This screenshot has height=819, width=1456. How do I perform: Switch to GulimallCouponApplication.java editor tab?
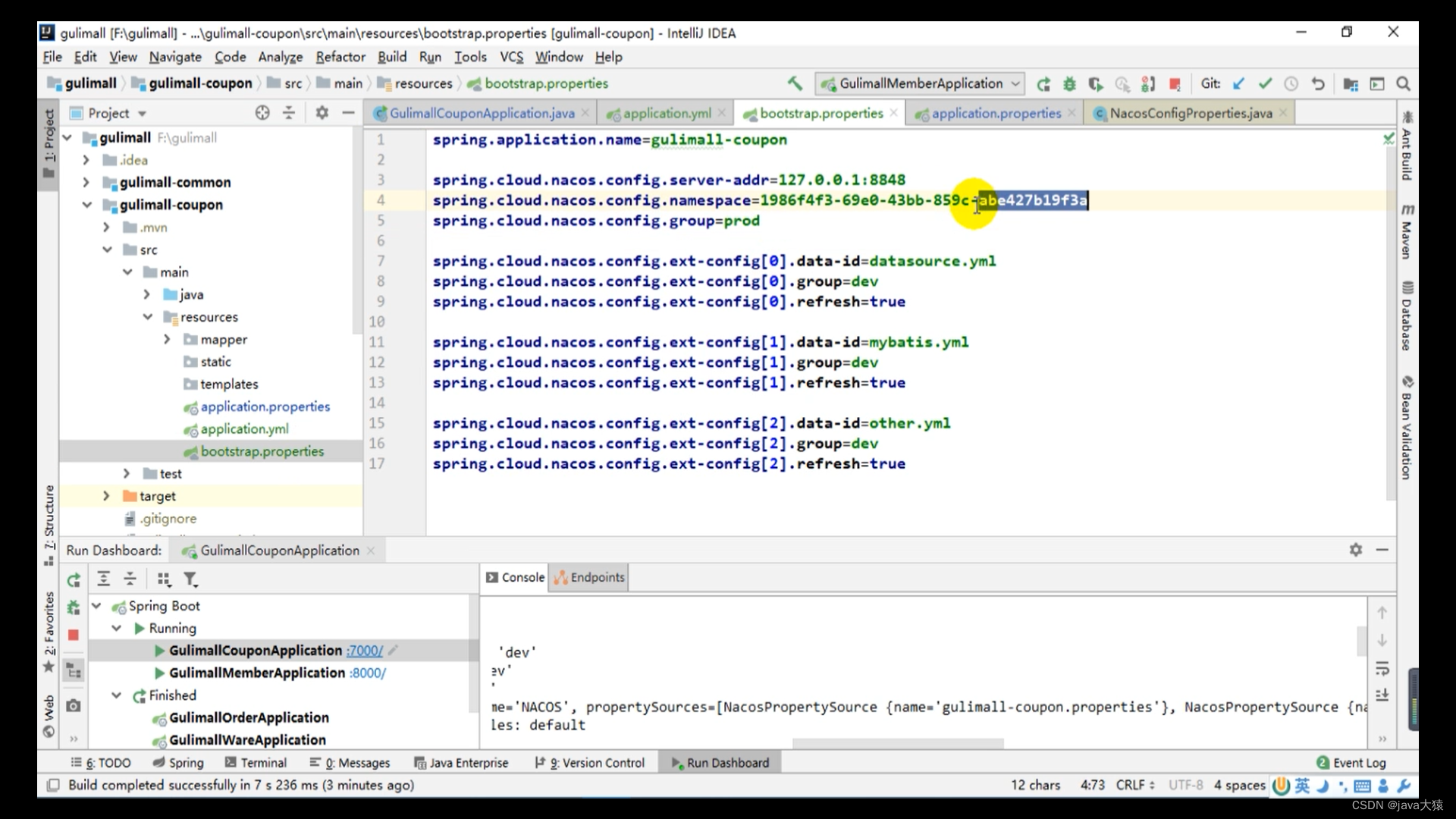482,113
